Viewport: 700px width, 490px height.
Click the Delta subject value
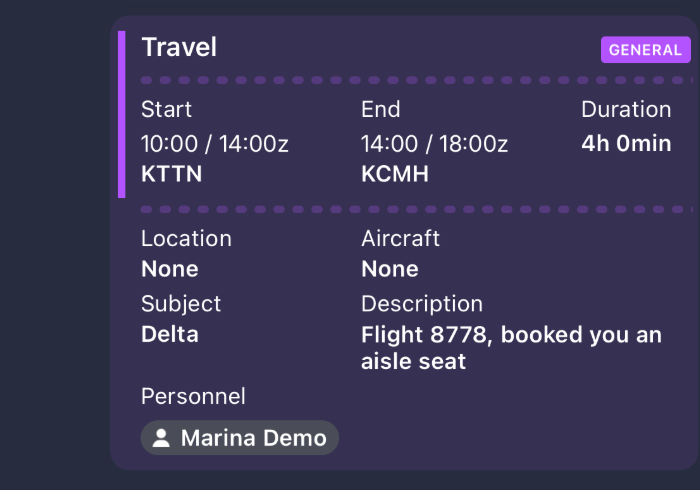pyautogui.click(x=170, y=334)
